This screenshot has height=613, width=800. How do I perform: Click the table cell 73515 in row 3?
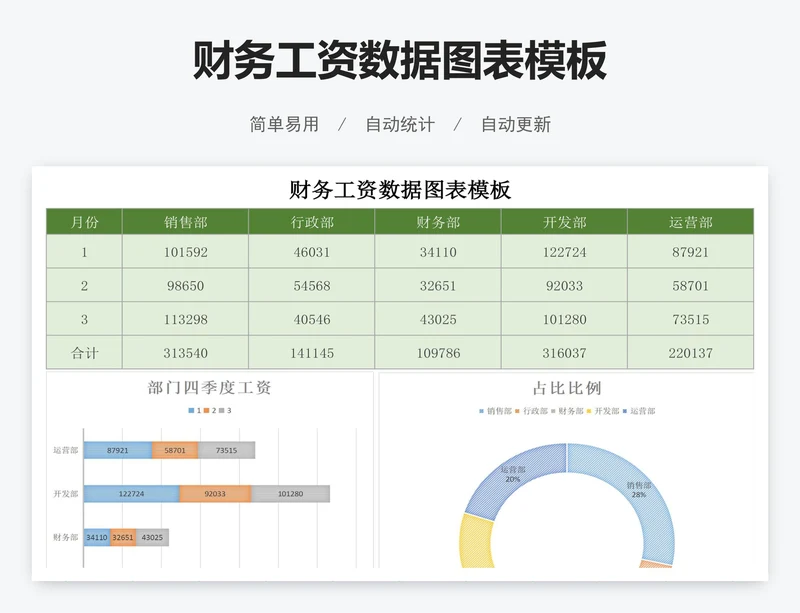tap(690, 319)
